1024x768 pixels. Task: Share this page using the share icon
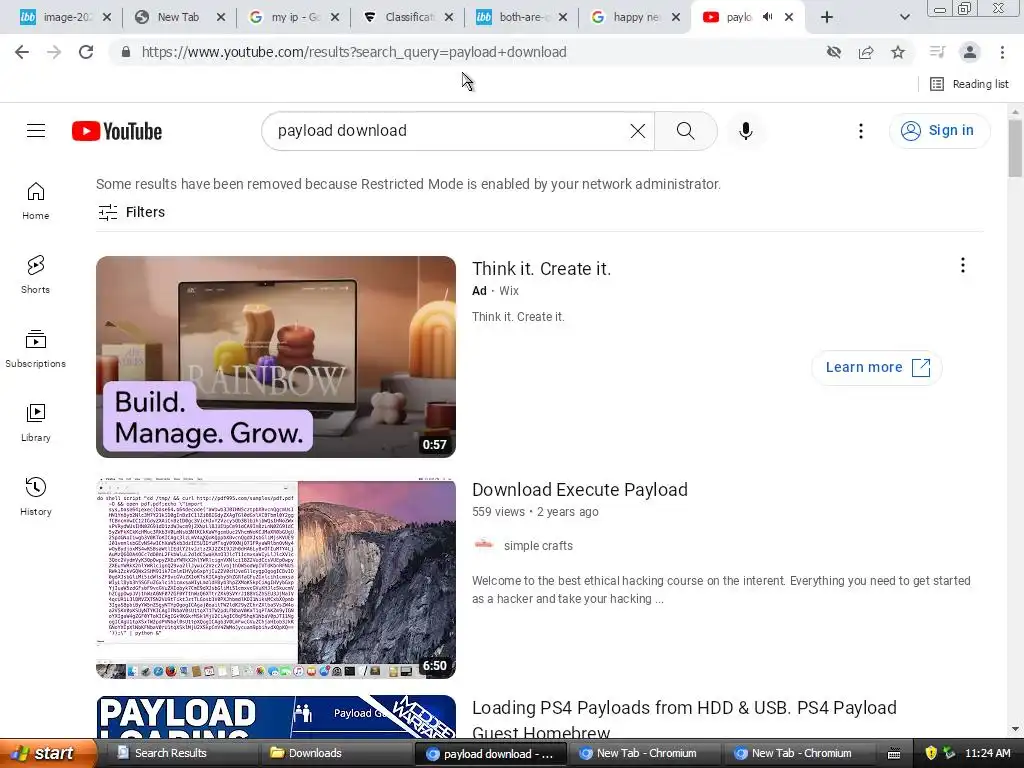coord(866,52)
